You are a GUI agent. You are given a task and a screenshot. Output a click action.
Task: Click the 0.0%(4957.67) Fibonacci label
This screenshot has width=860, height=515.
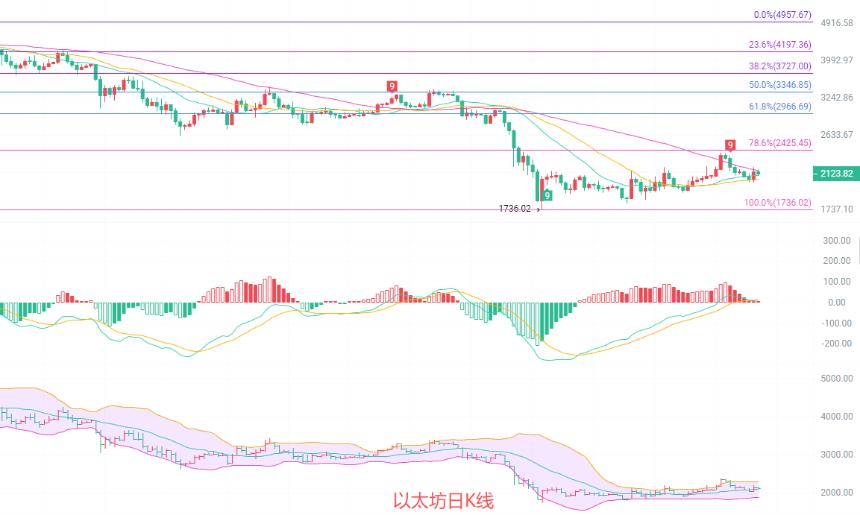tap(782, 15)
